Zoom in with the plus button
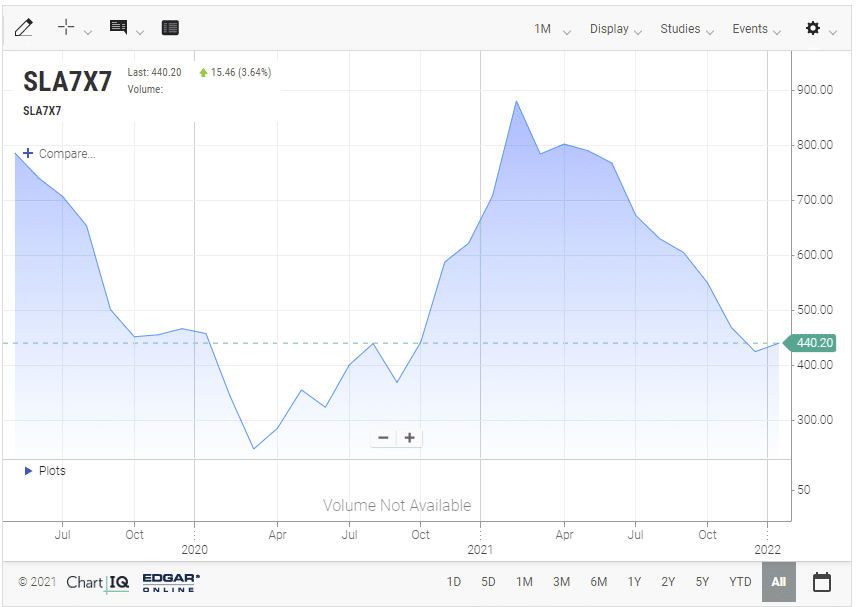 tap(409, 438)
